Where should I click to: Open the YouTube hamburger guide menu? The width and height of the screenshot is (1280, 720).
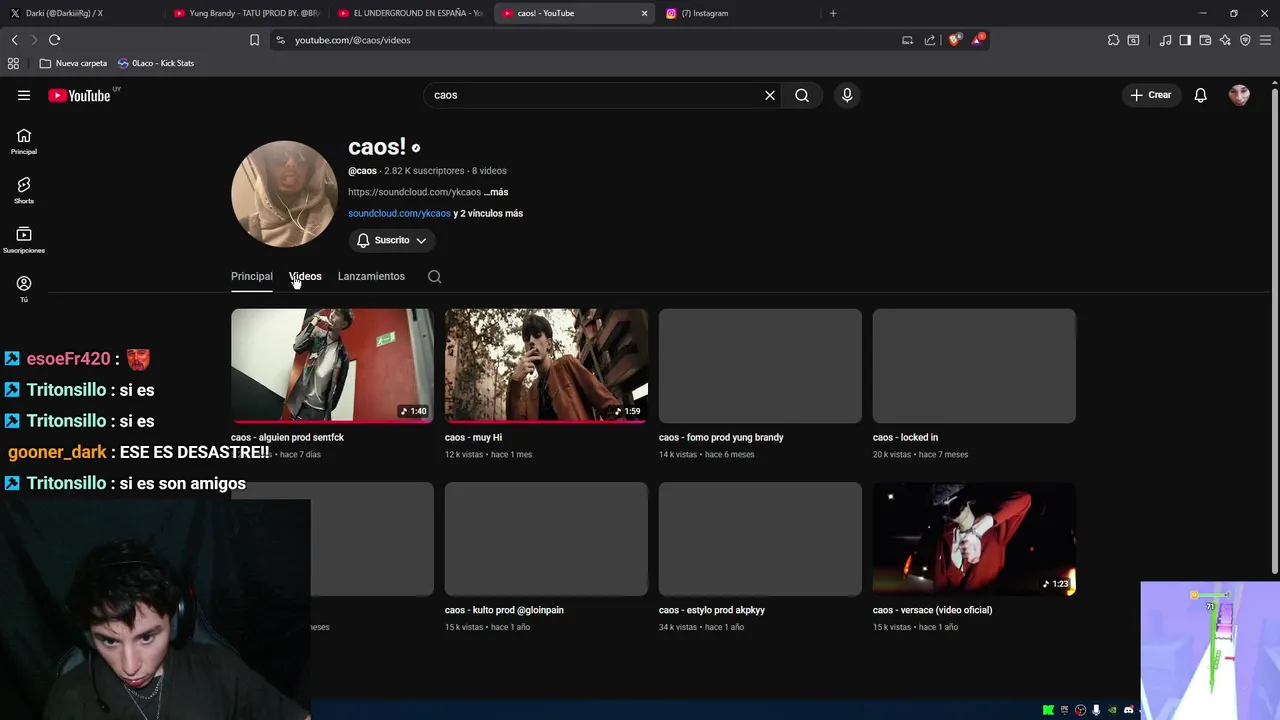point(24,95)
